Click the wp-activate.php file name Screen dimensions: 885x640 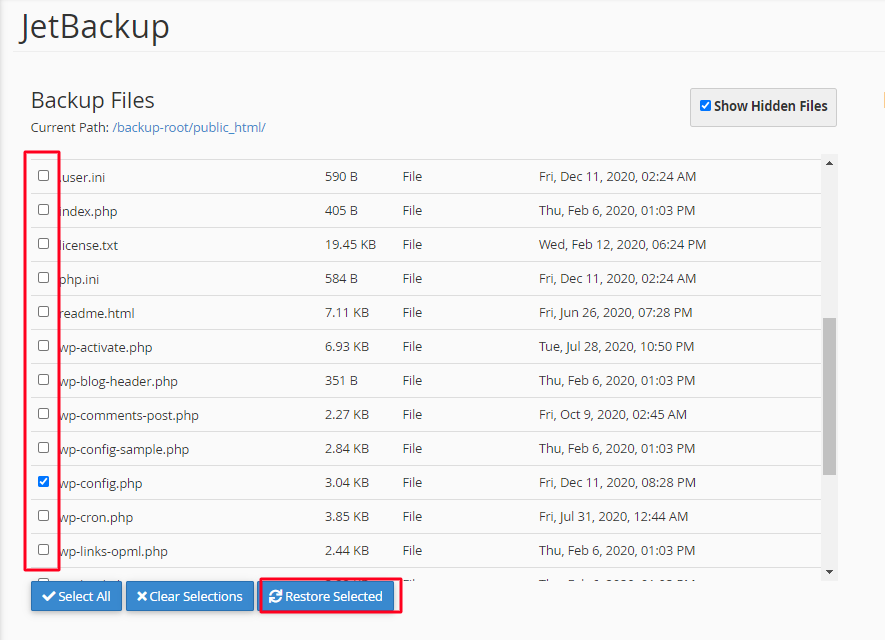(106, 347)
